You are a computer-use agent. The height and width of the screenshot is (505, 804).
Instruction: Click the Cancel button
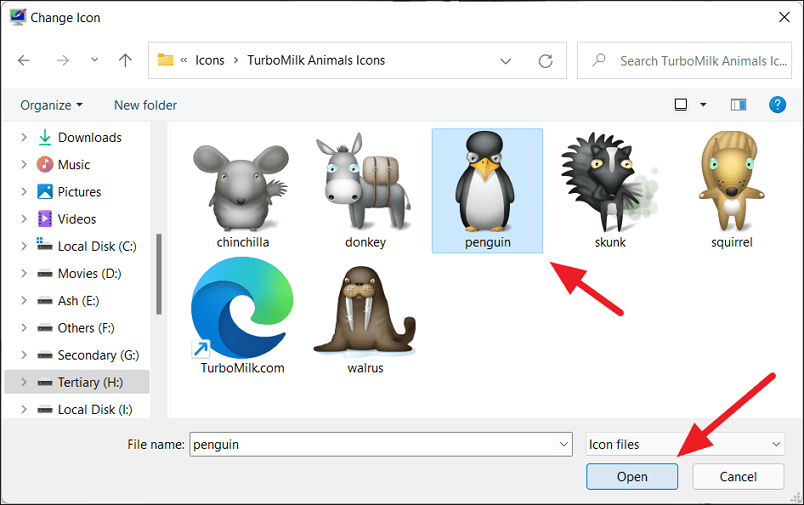738,477
